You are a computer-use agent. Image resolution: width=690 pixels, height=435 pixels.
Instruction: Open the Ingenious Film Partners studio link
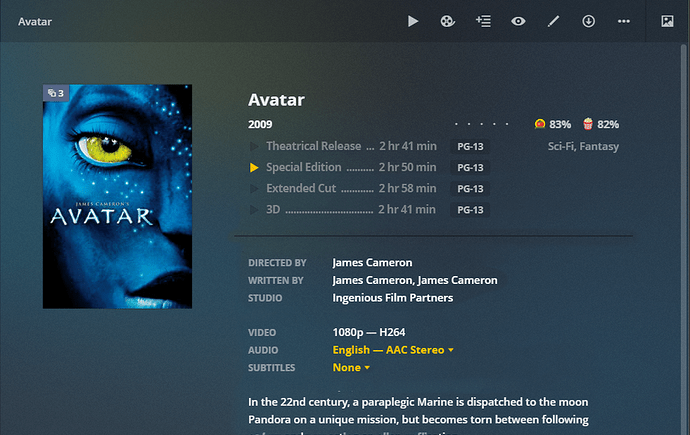393,298
